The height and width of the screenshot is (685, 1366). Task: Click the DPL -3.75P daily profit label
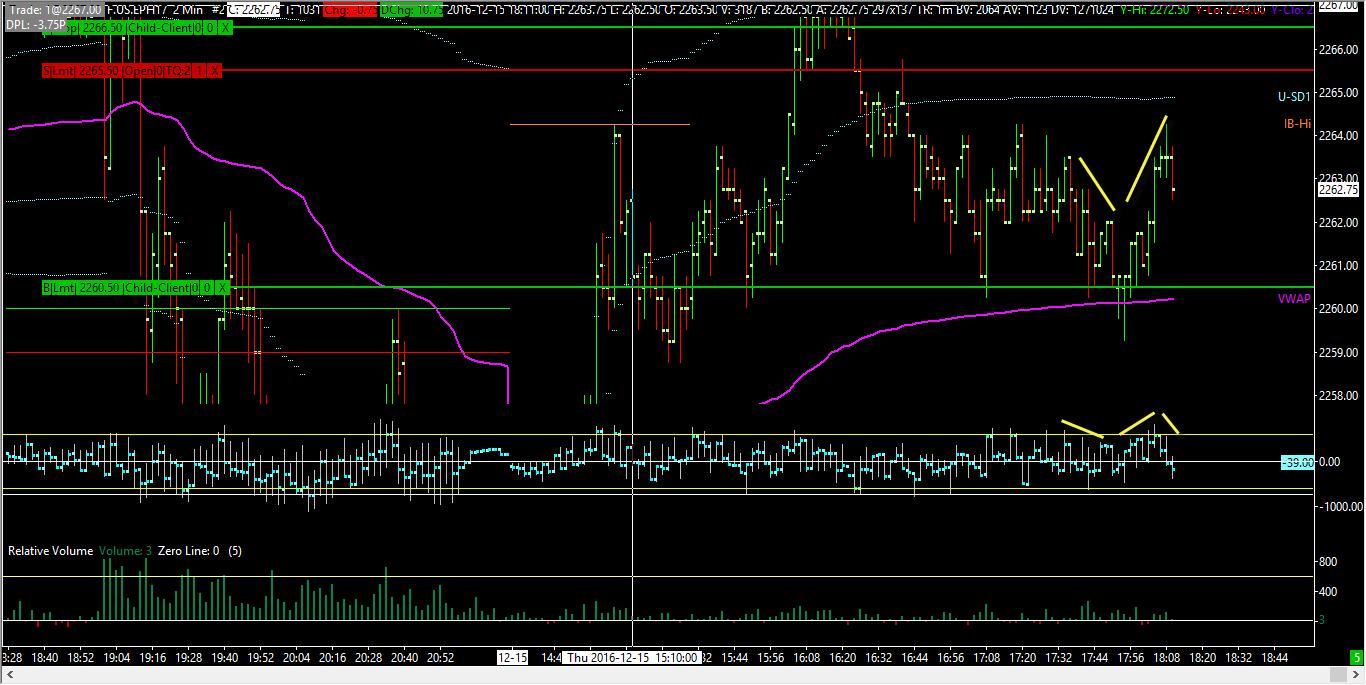(34, 24)
